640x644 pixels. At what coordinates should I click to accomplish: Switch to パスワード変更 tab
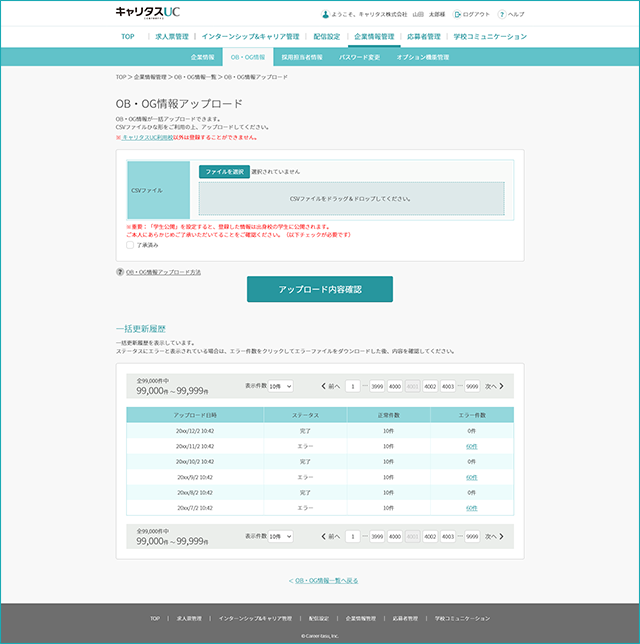[x=359, y=58]
